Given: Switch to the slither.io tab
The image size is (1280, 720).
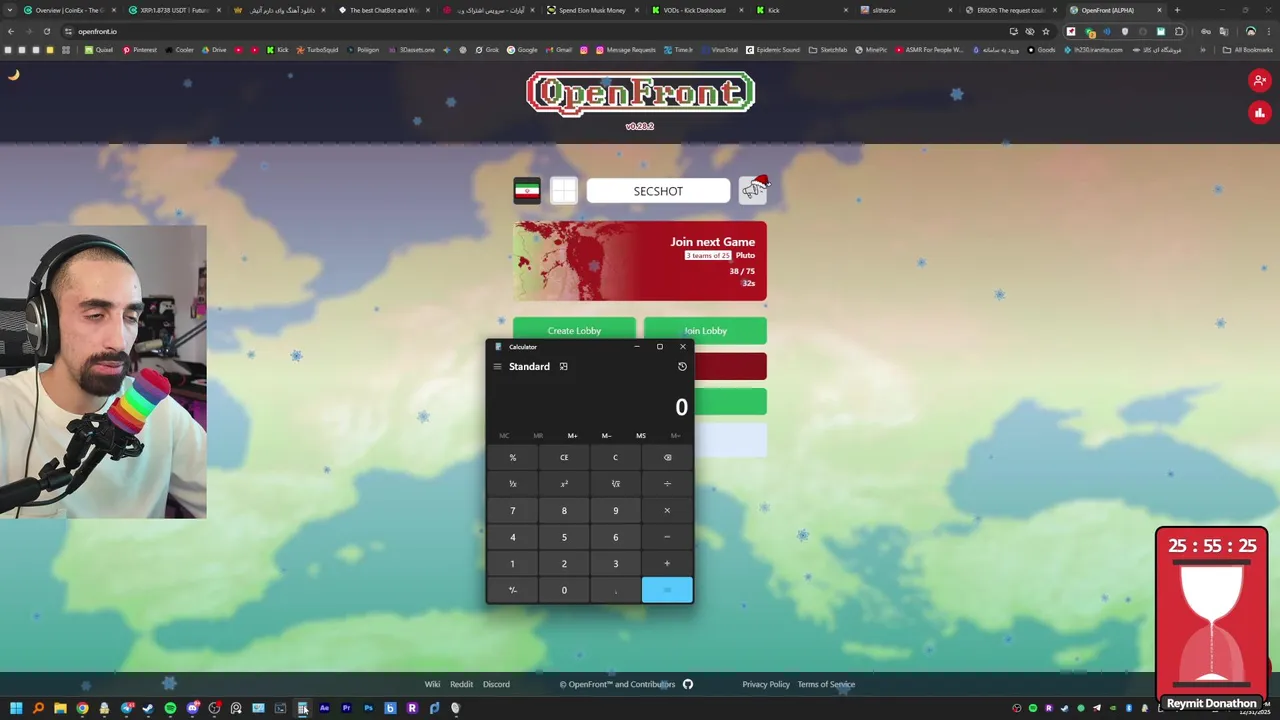Looking at the screenshot, I should pyautogui.click(x=905, y=10).
